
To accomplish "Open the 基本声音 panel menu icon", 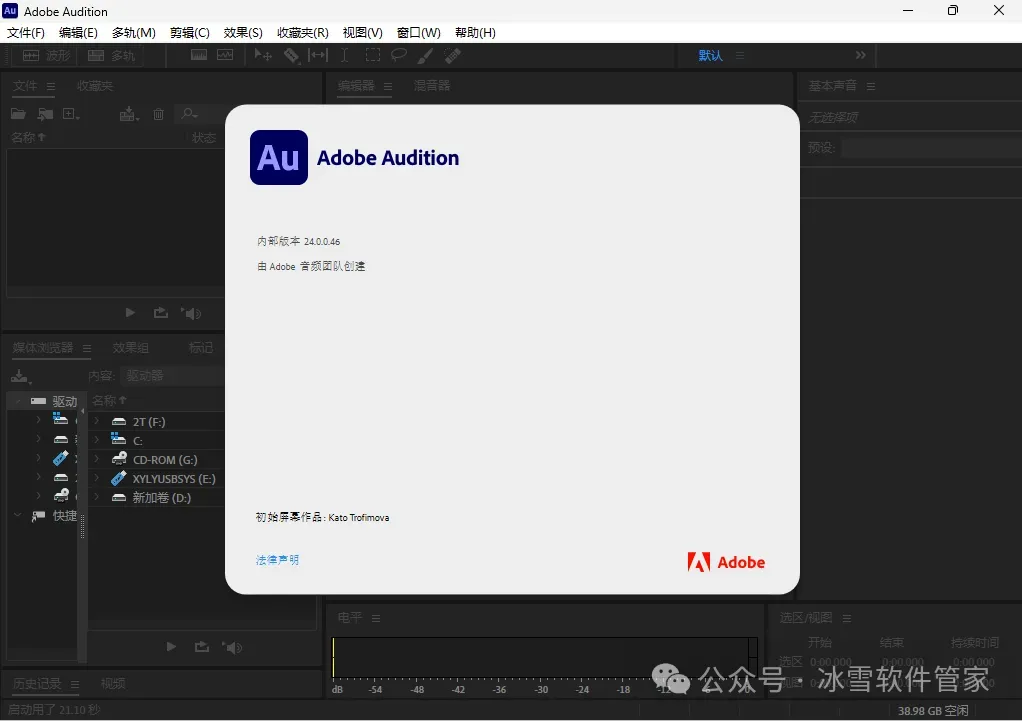I will pyautogui.click(x=871, y=86).
